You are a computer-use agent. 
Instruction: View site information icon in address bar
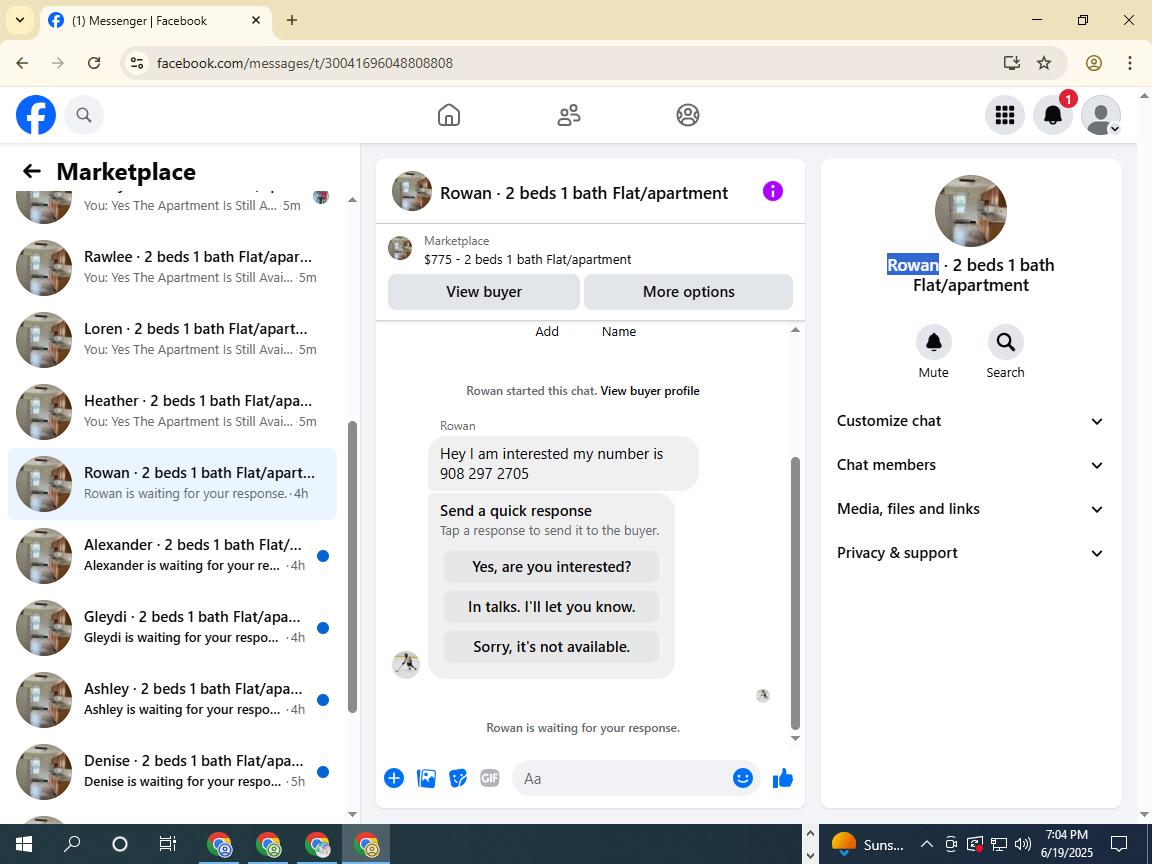[137, 63]
